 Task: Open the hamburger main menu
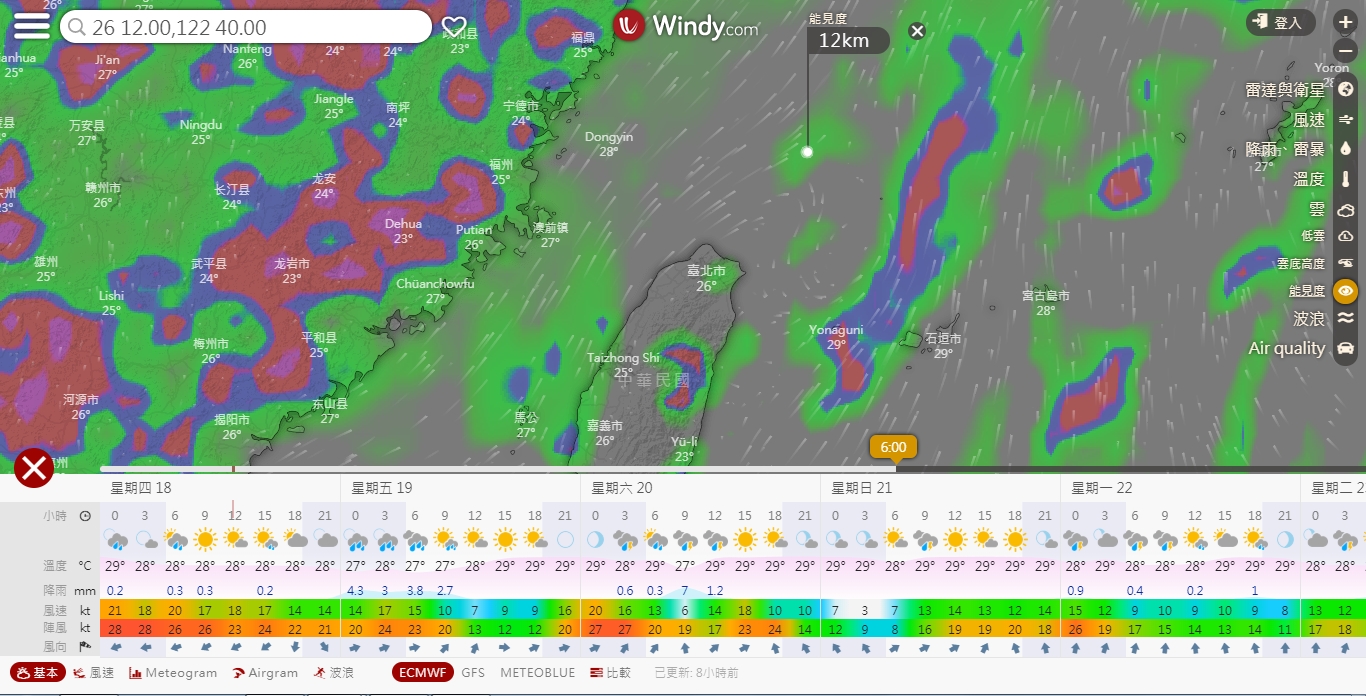tap(31, 26)
